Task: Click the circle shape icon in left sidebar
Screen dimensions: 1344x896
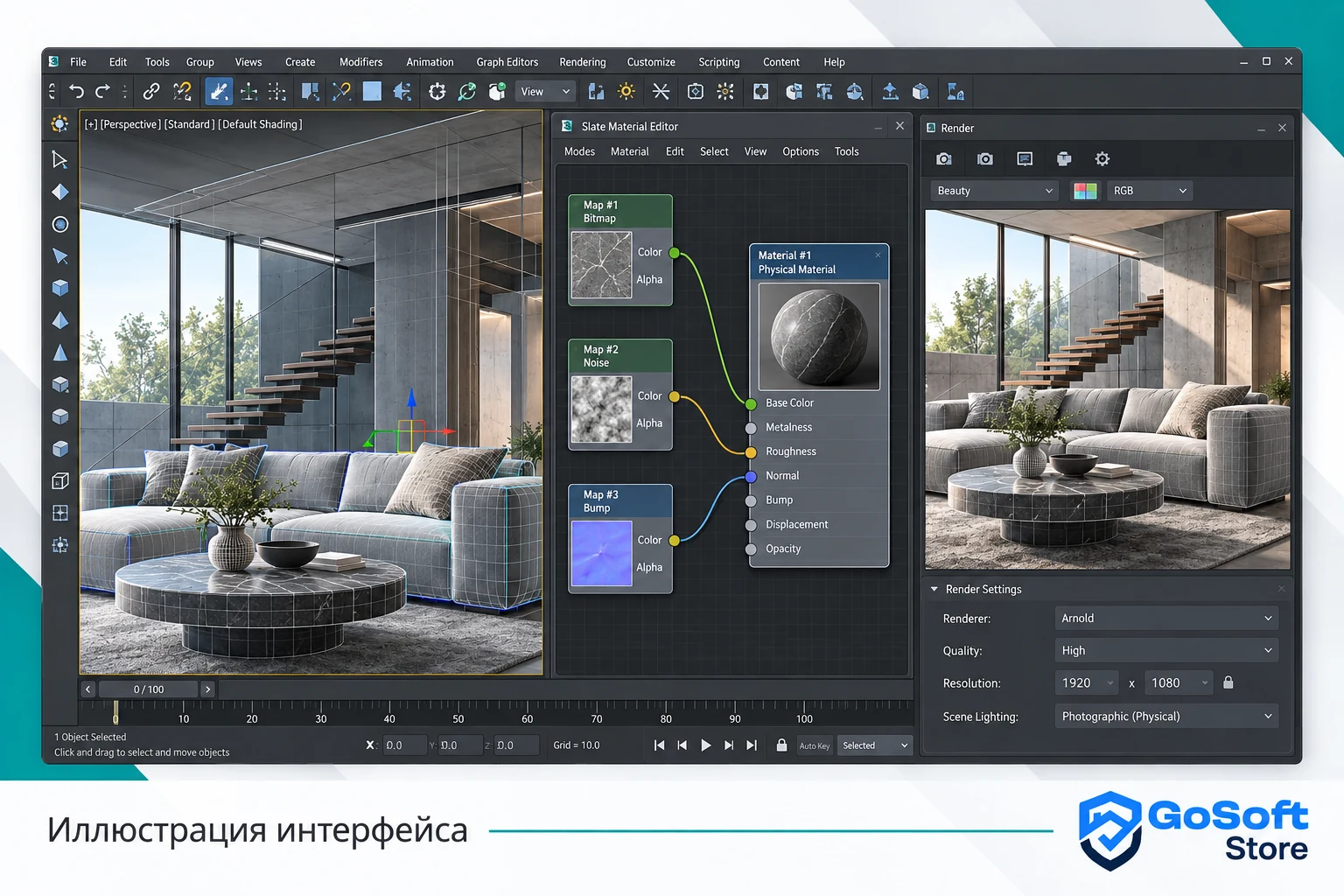Action: (x=59, y=224)
